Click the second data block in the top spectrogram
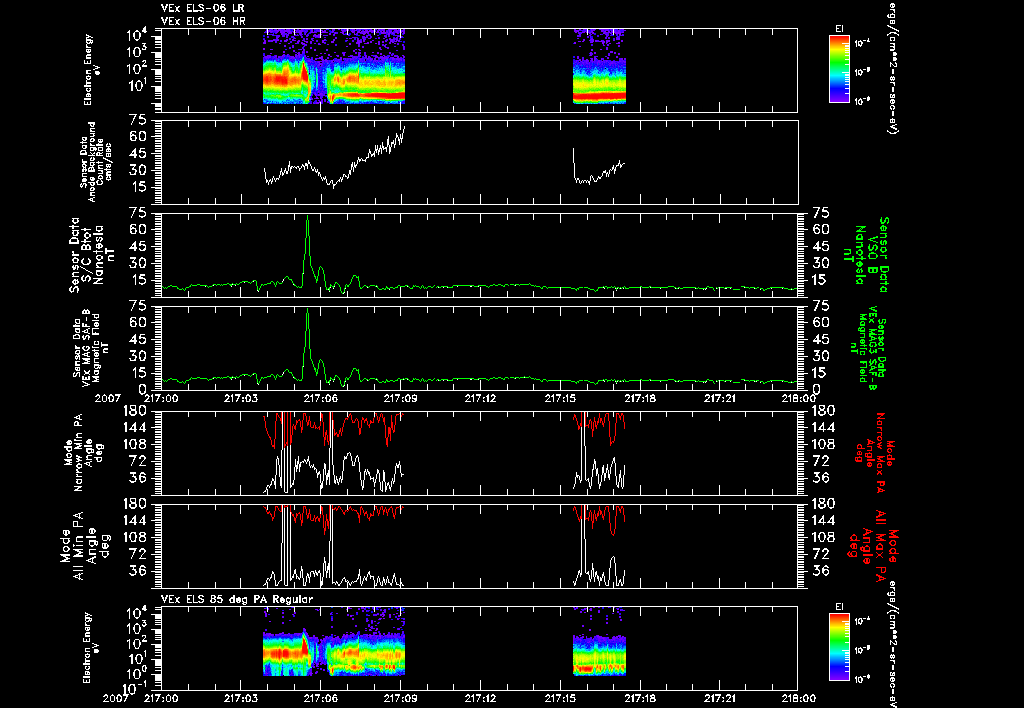The height and width of the screenshot is (708, 1024). (x=600, y=67)
